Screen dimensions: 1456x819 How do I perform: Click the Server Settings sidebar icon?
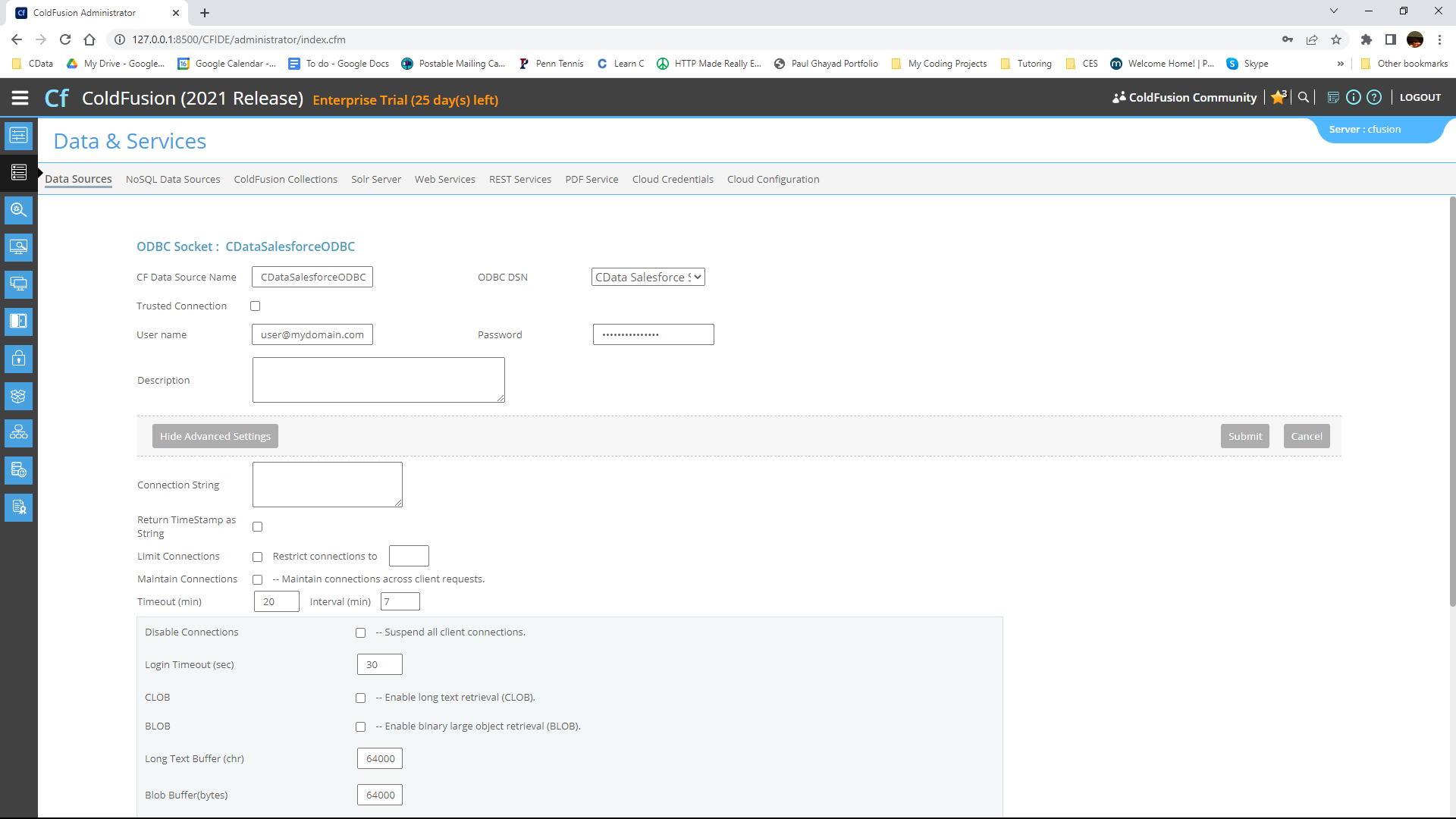[18, 136]
